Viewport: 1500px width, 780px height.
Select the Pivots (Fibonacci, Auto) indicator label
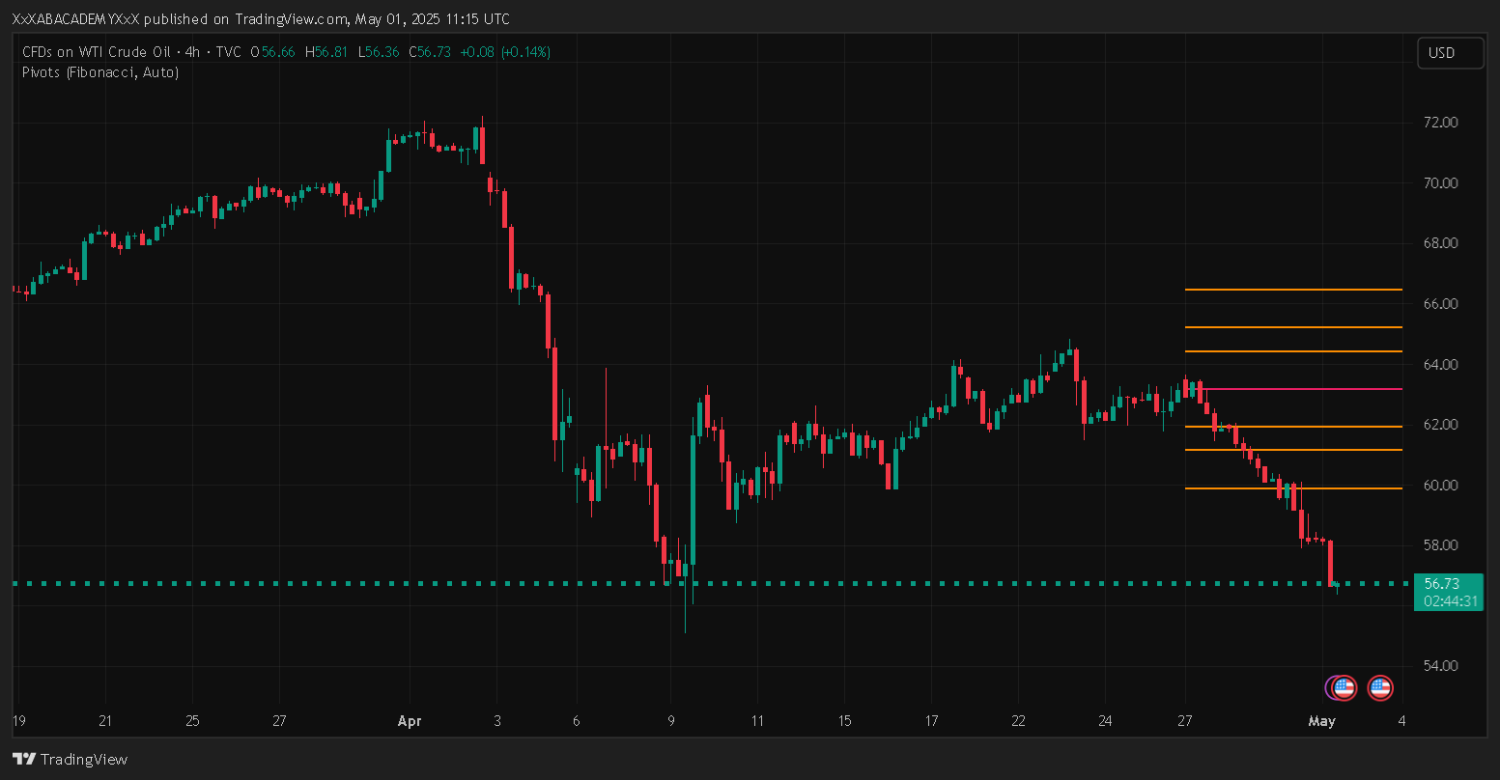pos(100,72)
